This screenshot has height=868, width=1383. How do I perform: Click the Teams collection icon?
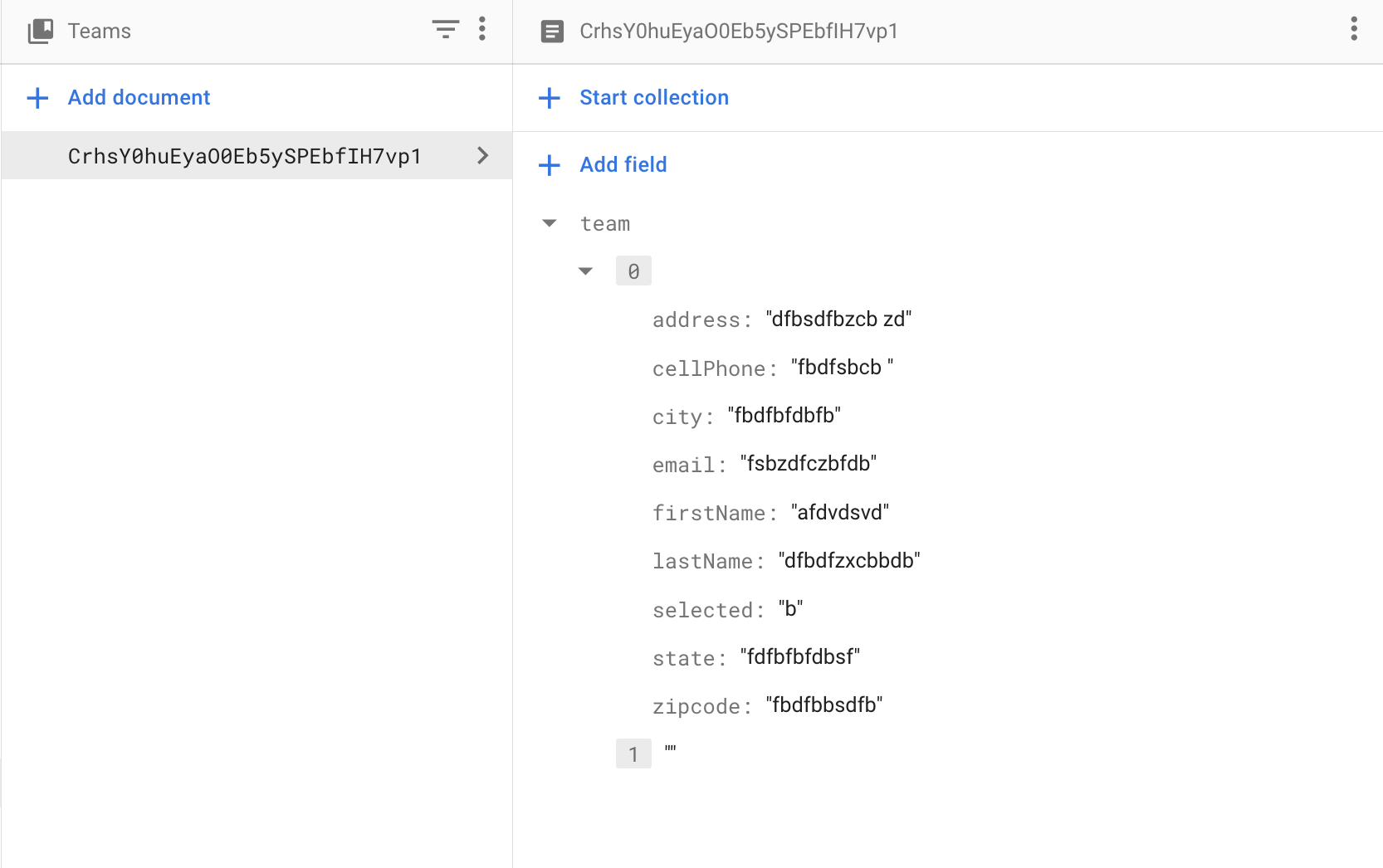[x=41, y=32]
